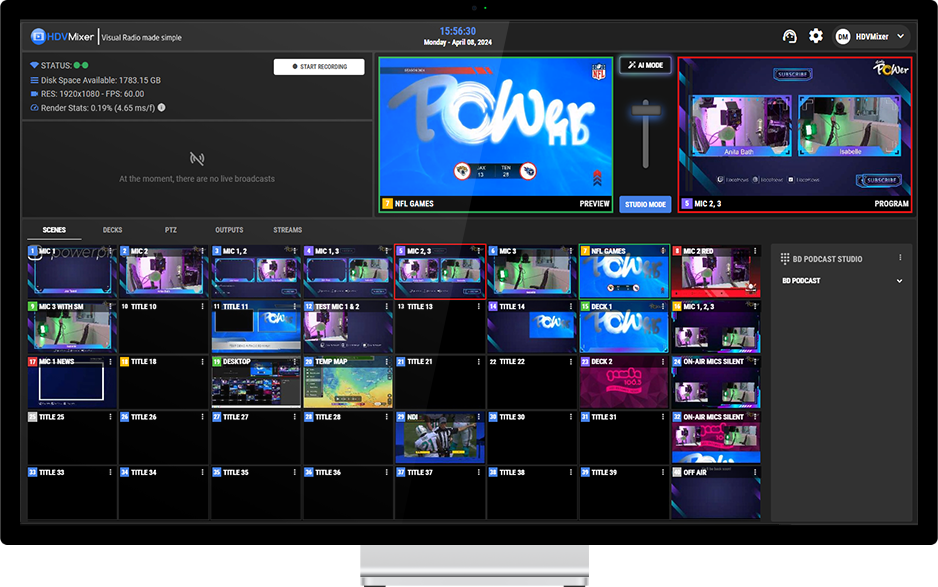Image resolution: width=938 pixels, height=587 pixels.
Task: Collapse the BD PODCAST list chevron
Action: pos(899,280)
